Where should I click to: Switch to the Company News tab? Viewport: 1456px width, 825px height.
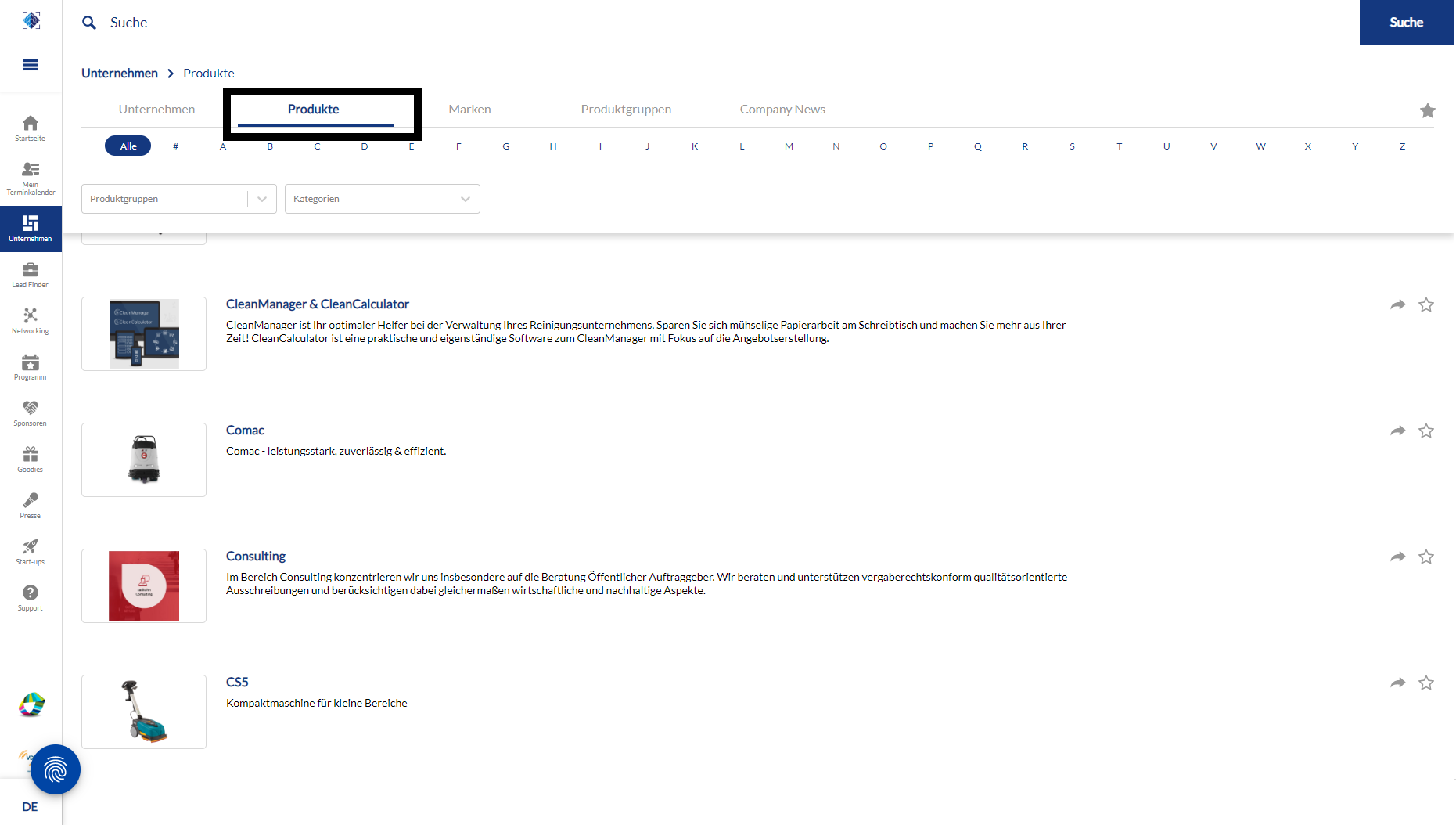783,110
